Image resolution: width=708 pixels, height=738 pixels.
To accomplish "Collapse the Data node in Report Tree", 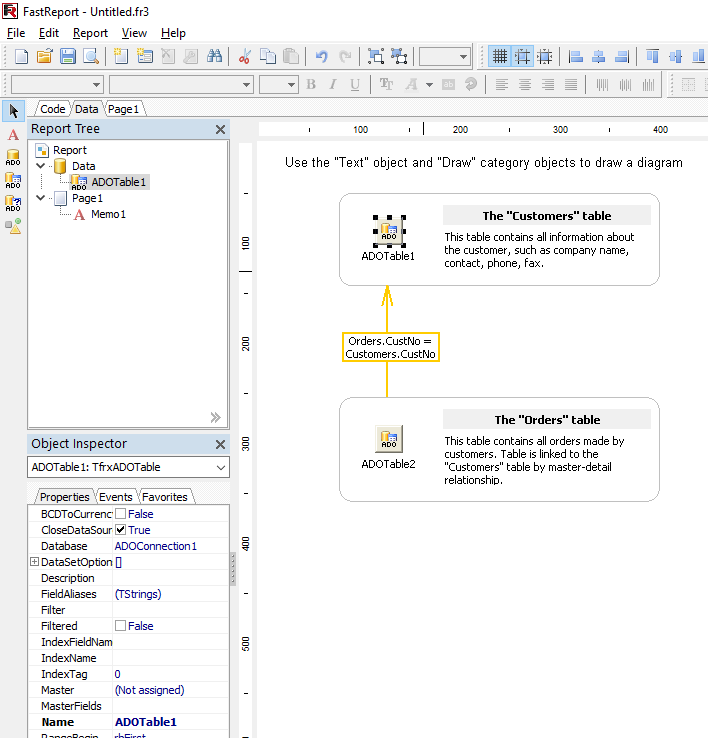I will point(40,166).
